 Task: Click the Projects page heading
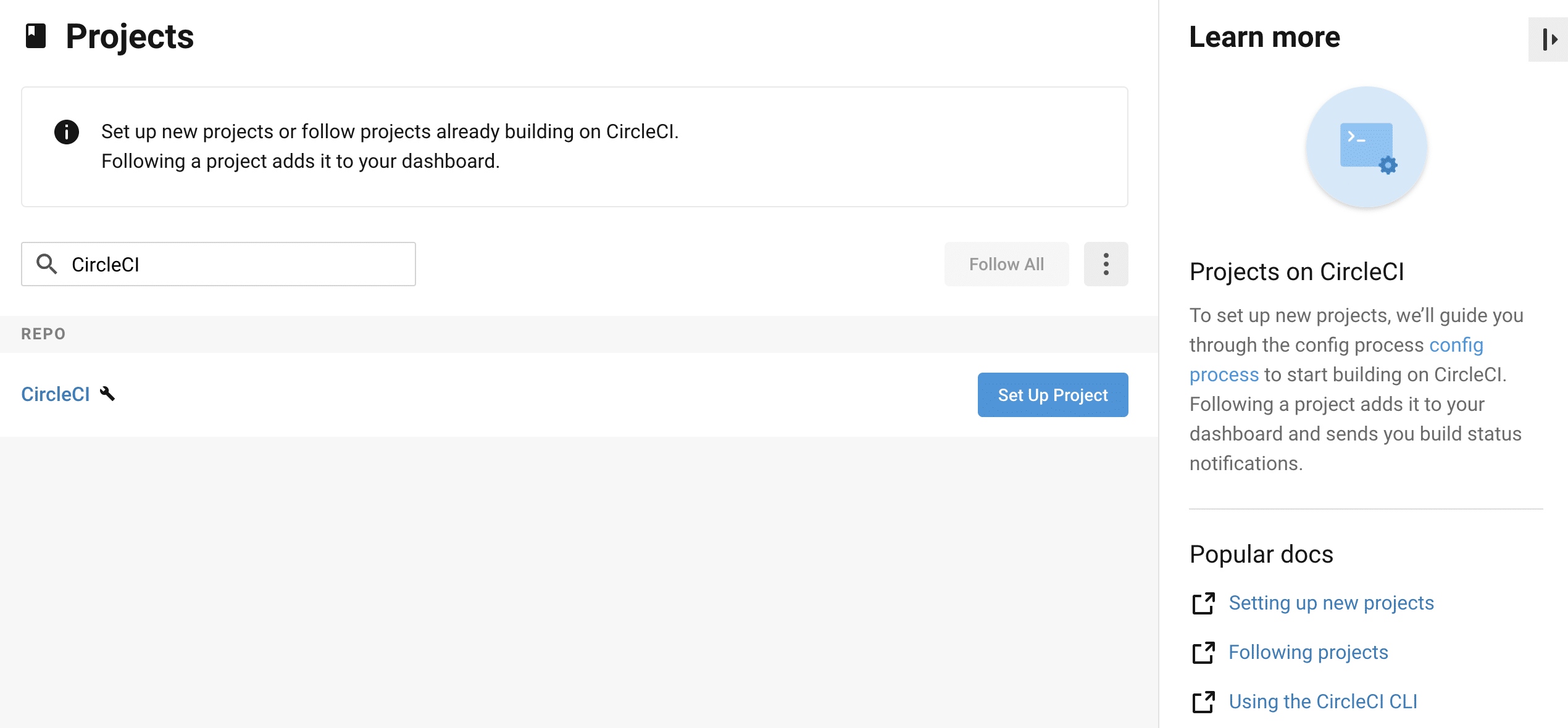pos(130,36)
